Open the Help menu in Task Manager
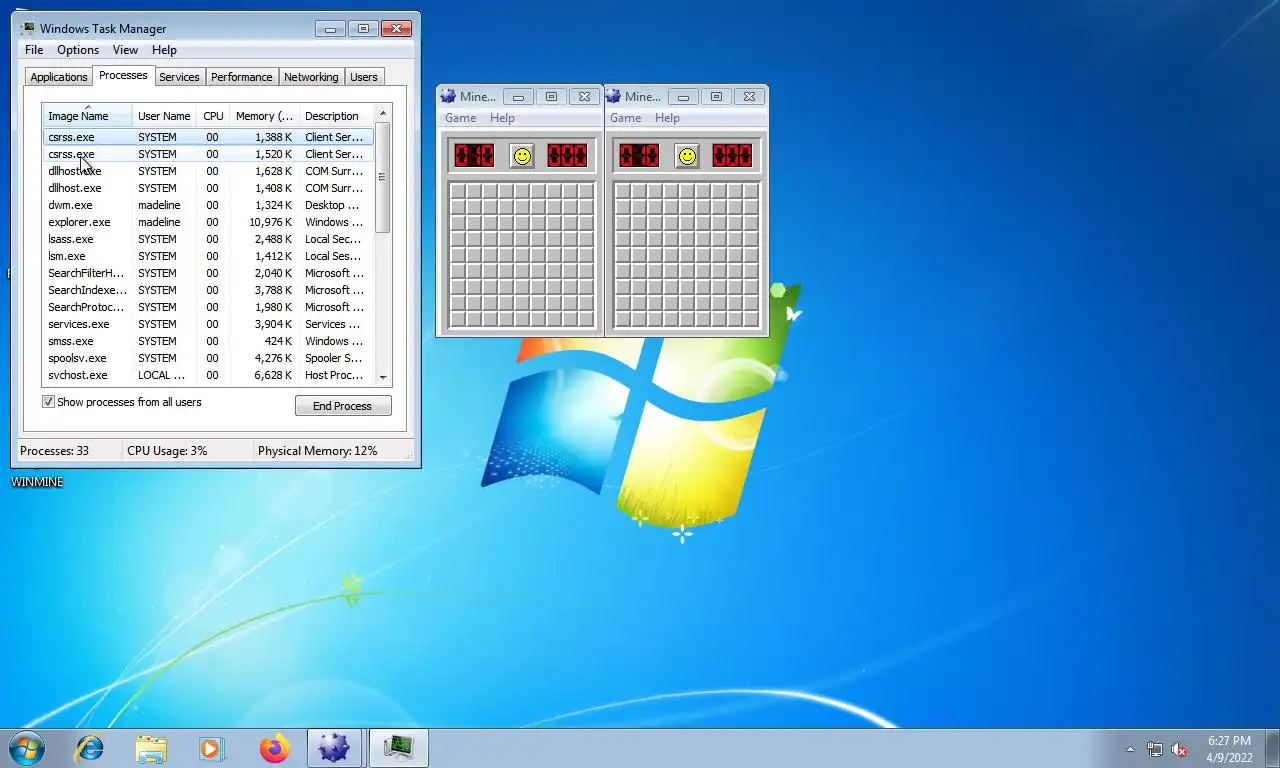1280x768 pixels. tap(164, 50)
